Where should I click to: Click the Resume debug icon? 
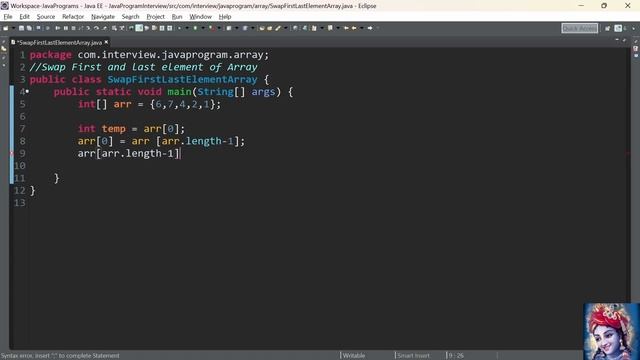(x=58, y=28)
